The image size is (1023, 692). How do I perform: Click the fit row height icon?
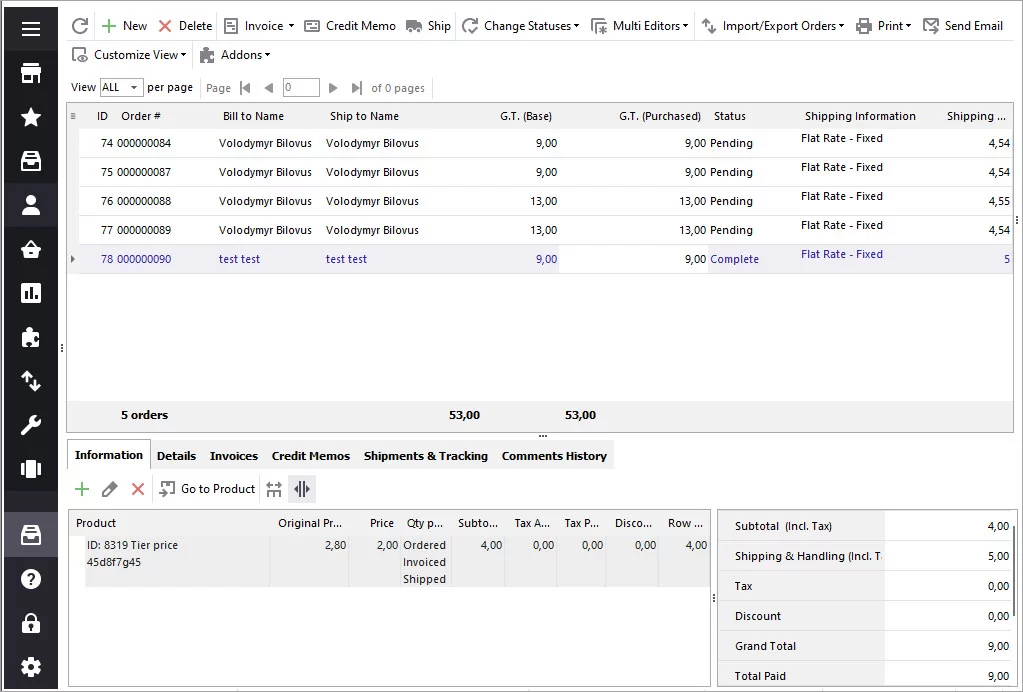[274, 489]
